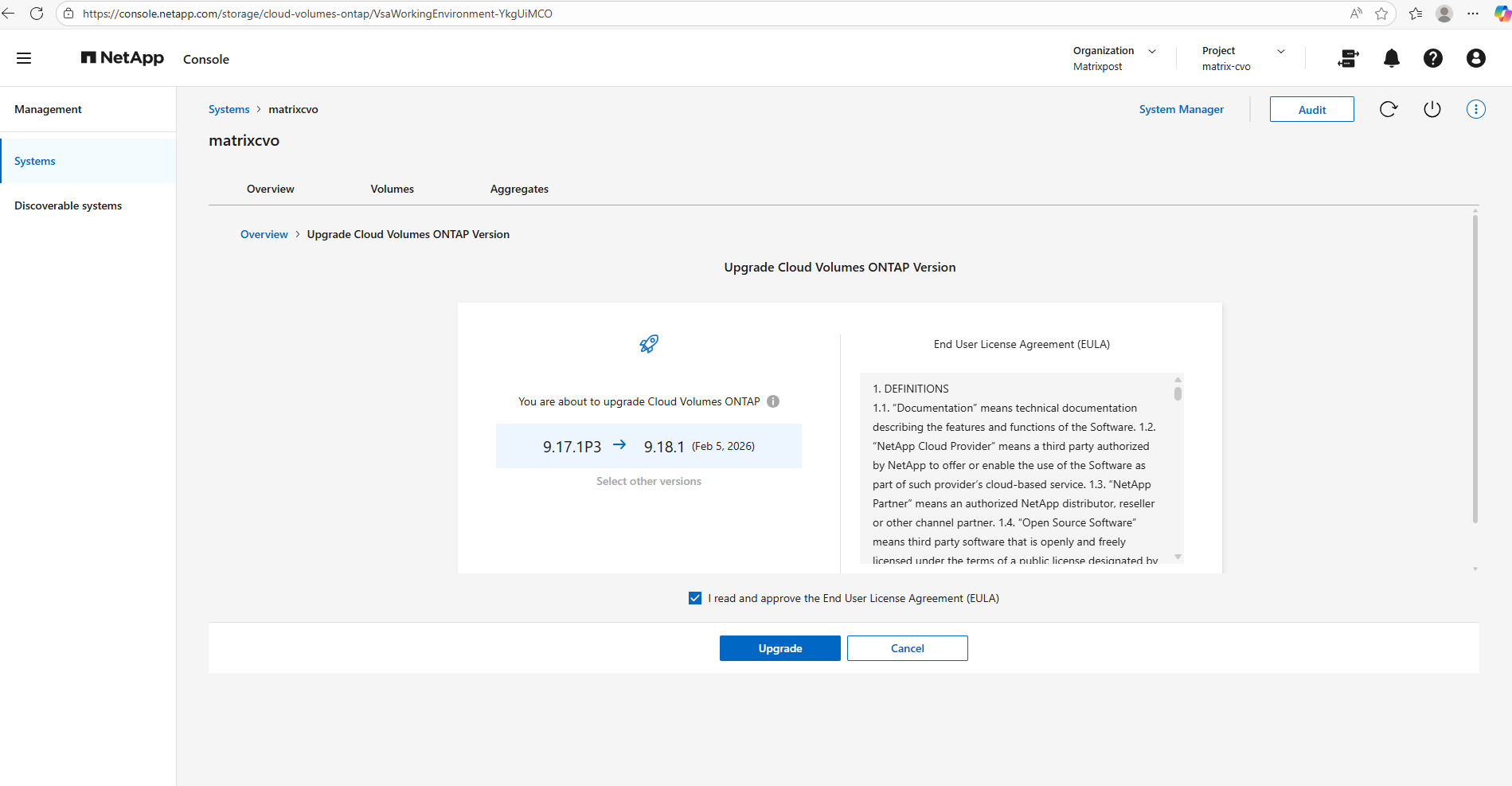Image resolution: width=1512 pixels, height=786 pixels.
Task: Click the agents/connector server icon in header
Action: pos(1348,58)
